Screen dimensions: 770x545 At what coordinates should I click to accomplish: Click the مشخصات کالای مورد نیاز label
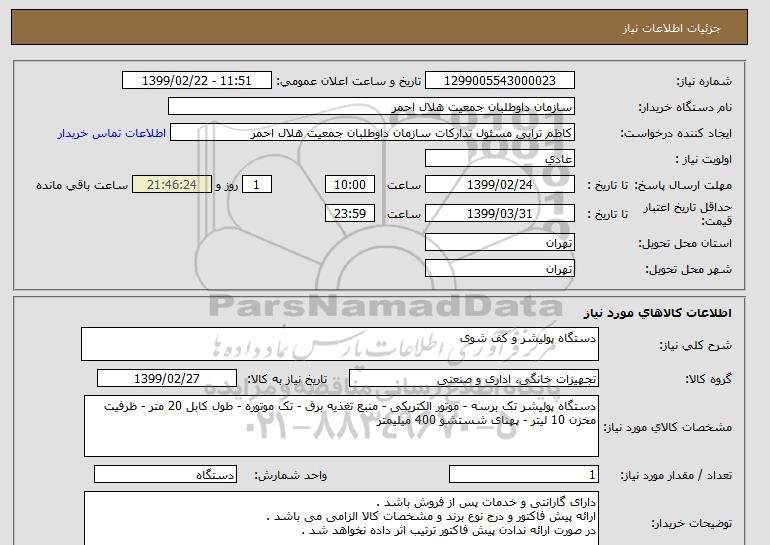668,427
